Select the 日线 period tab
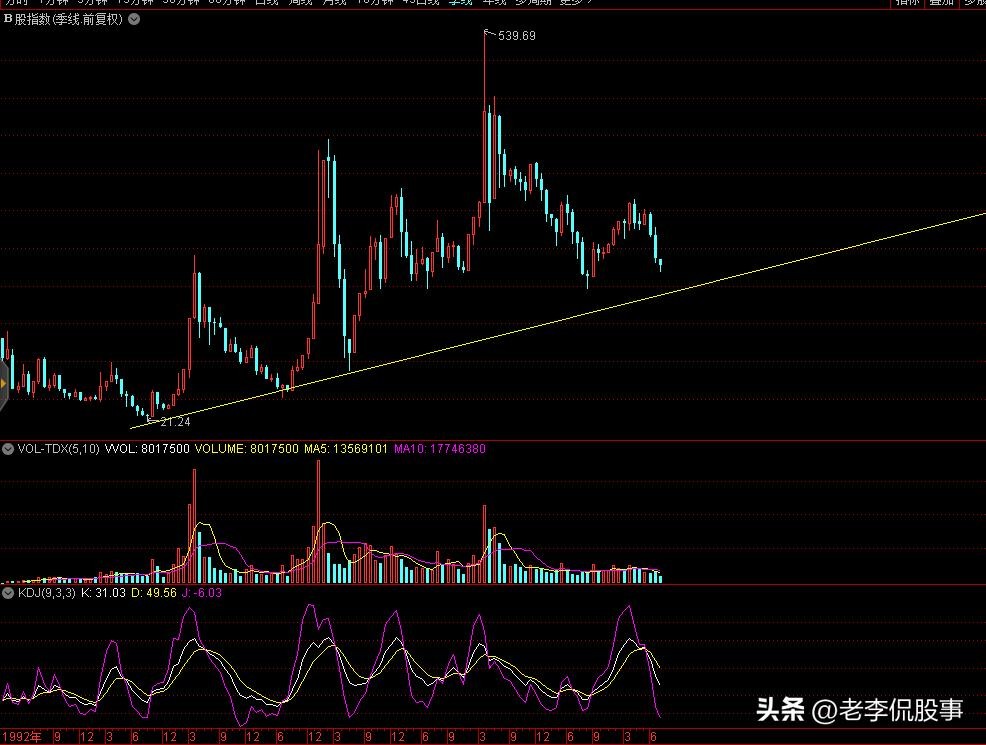The height and width of the screenshot is (745, 986). [x=266, y=3]
